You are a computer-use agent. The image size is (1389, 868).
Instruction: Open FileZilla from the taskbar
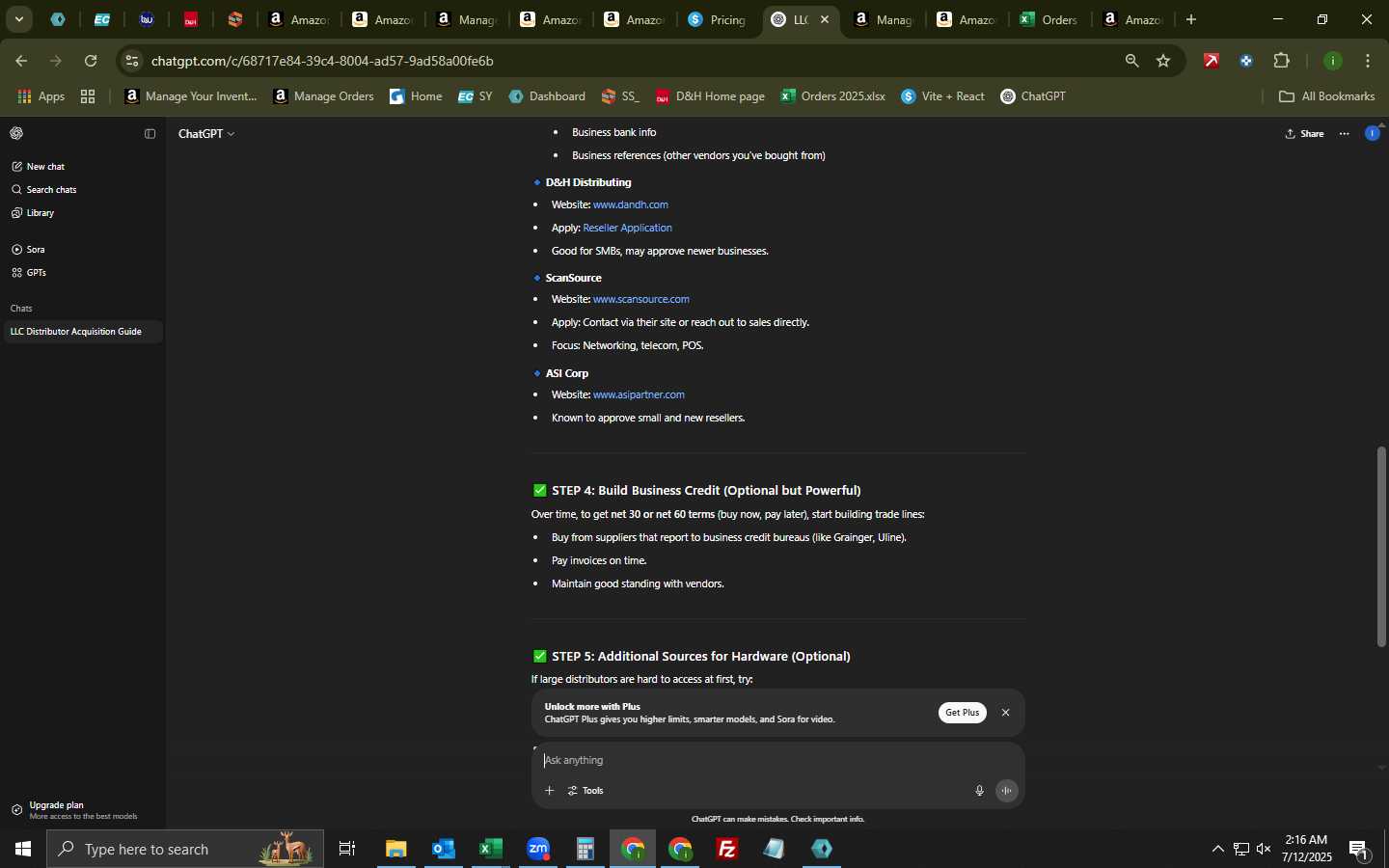click(x=727, y=849)
